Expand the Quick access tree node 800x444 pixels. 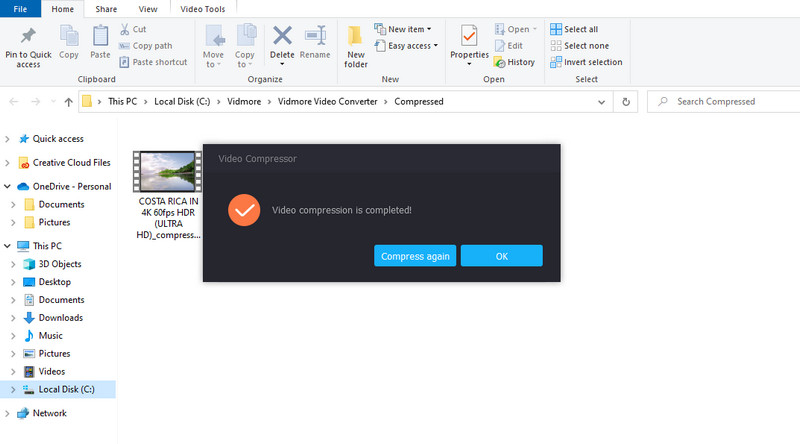click(x=8, y=139)
